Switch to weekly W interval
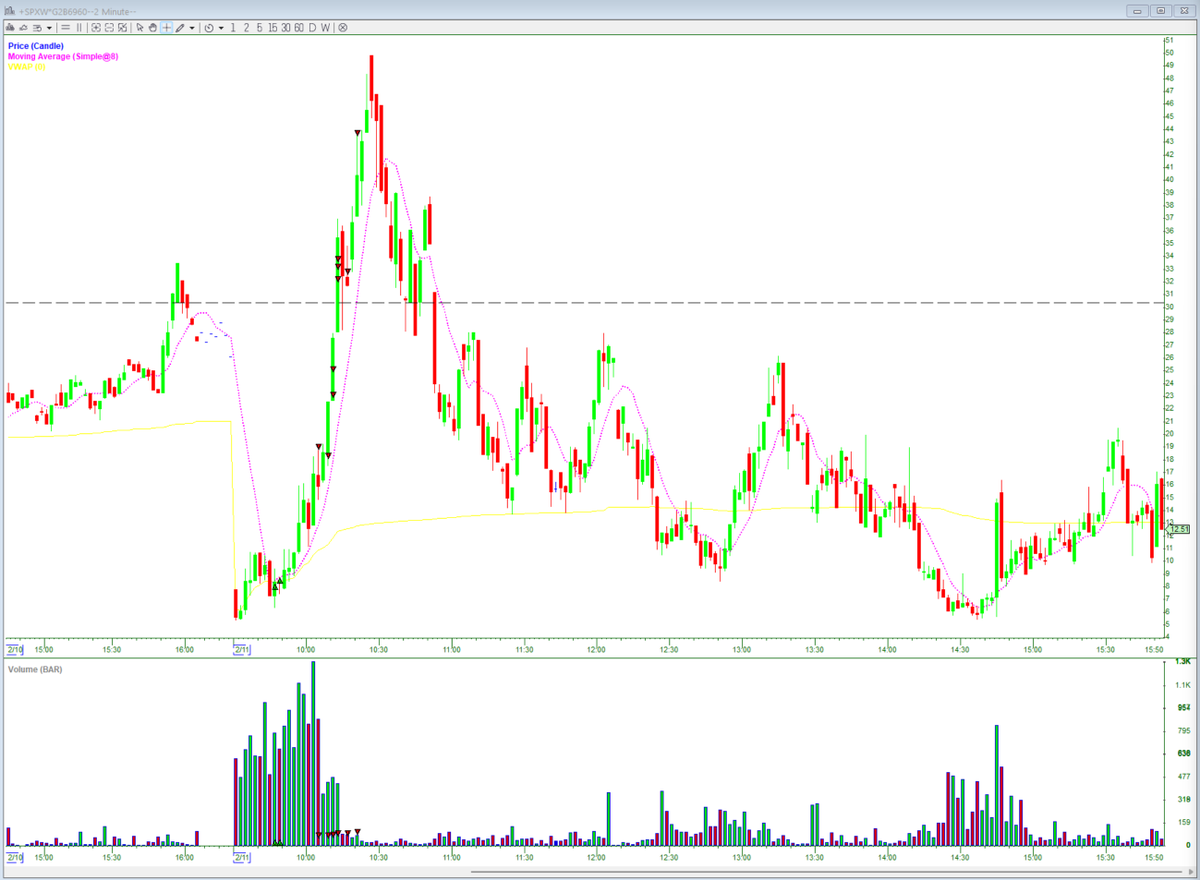The height and width of the screenshot is (880, 1200). [x=325, y=28]
